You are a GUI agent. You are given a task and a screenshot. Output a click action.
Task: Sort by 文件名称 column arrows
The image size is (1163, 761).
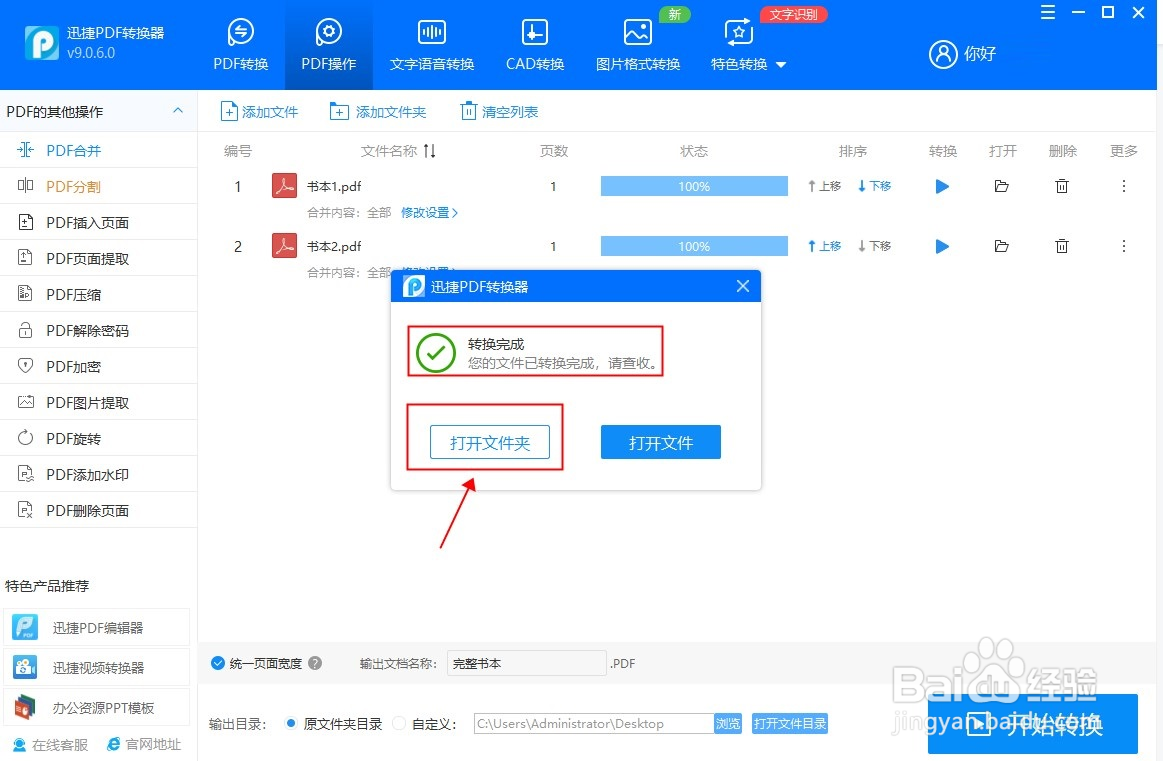click(x=429, y=151)
